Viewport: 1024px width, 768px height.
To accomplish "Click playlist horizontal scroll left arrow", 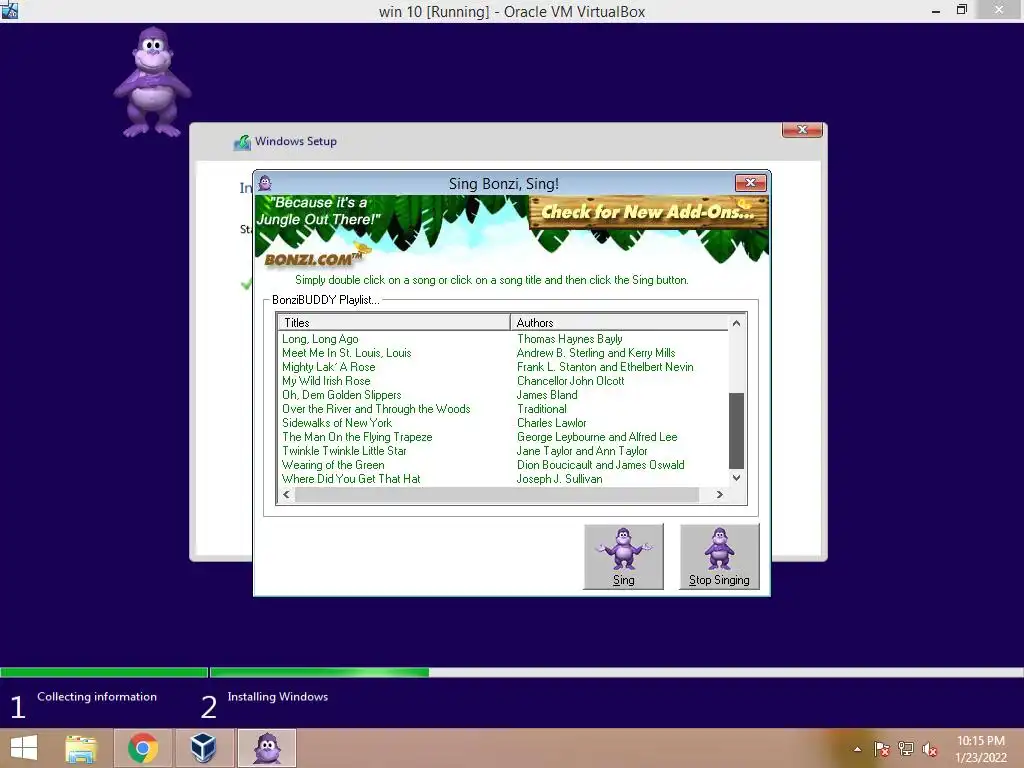I will (286, 494).
